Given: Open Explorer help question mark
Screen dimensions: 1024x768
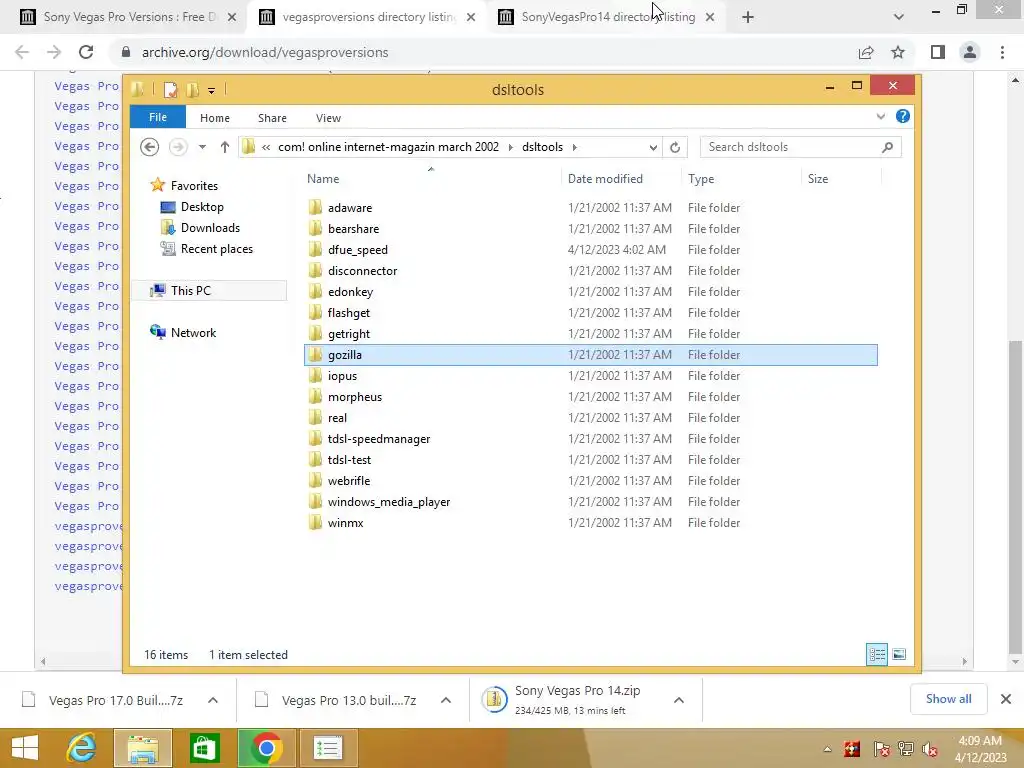Looking at the screenshot, I should (903, 116).
